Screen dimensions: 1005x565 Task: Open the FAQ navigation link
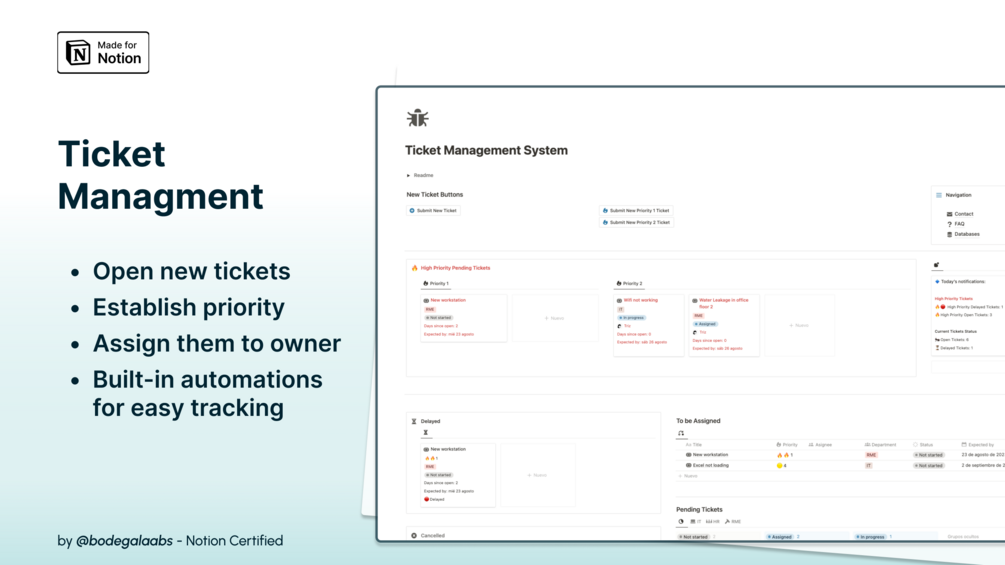coord(959,224)
